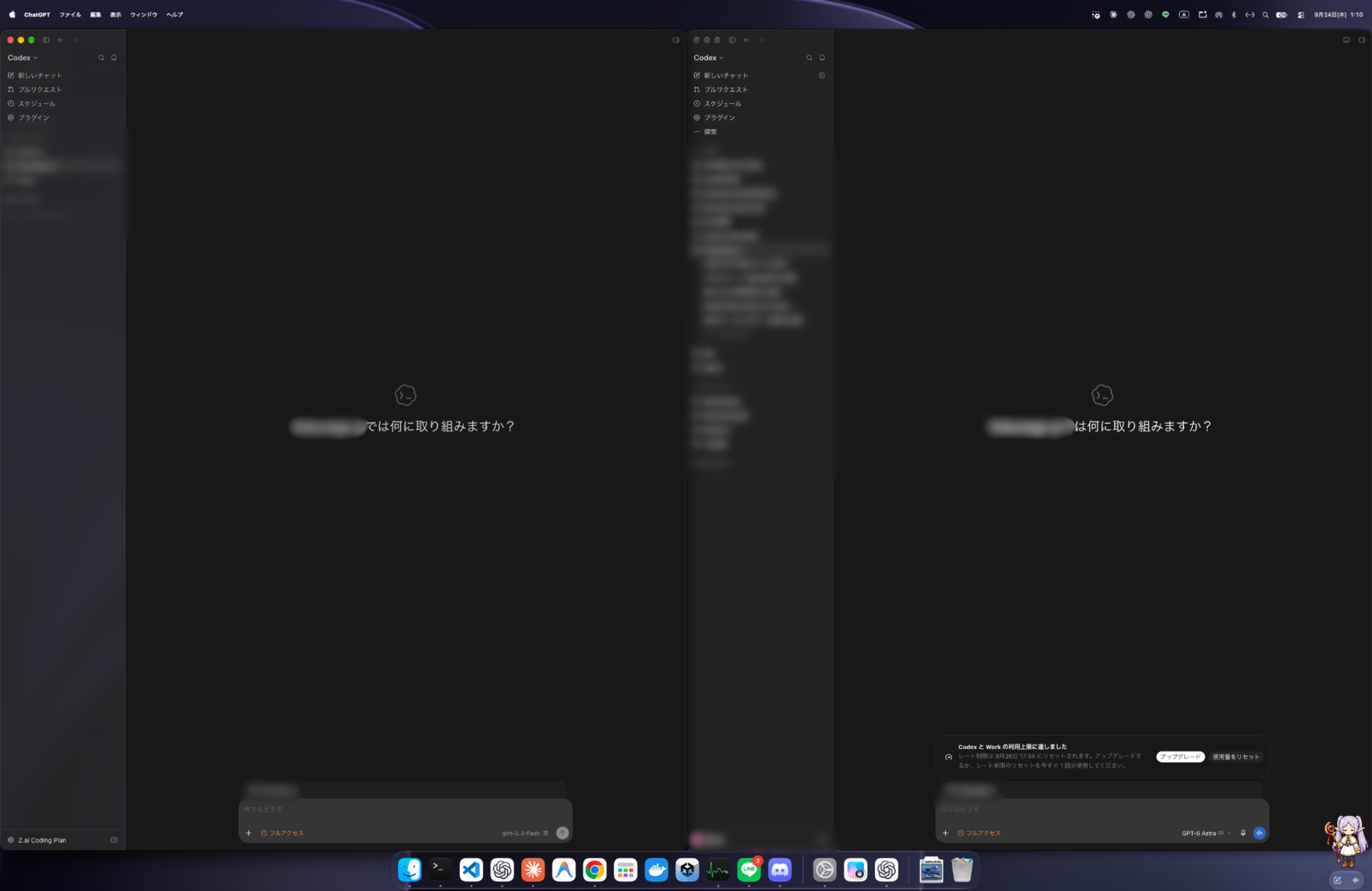Open the glm-5.3-flash model selector
Viewport: 1372px width, 891px height.
(x=525, y=833)
